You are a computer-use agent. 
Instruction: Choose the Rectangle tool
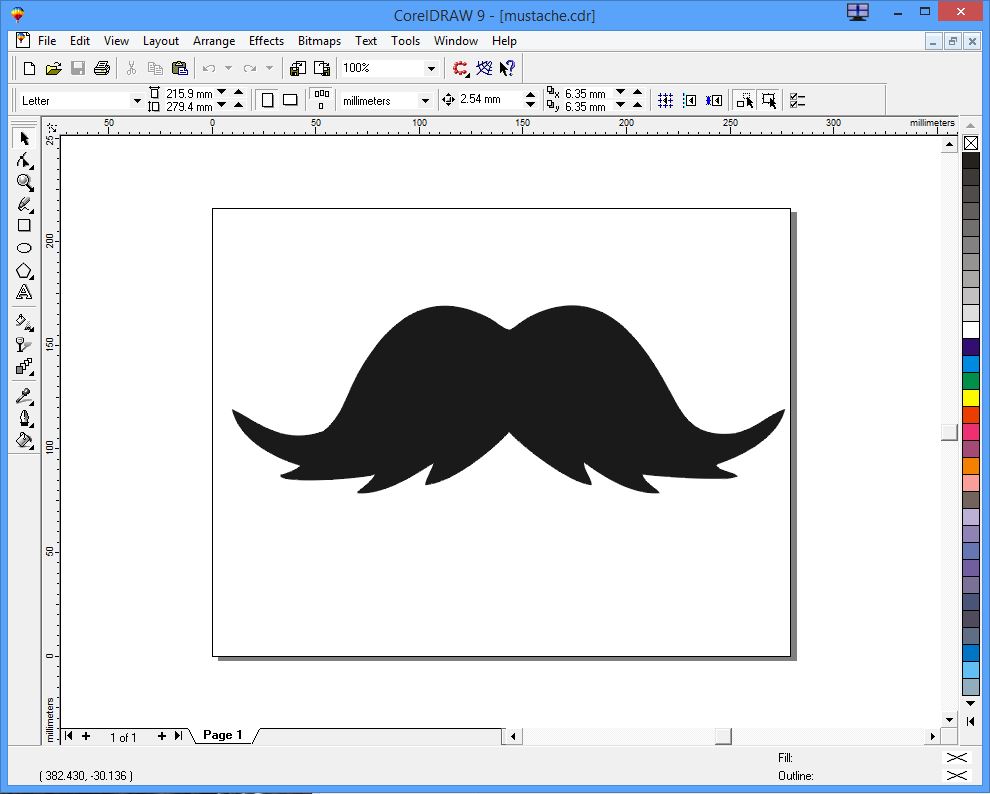(24, 225)
